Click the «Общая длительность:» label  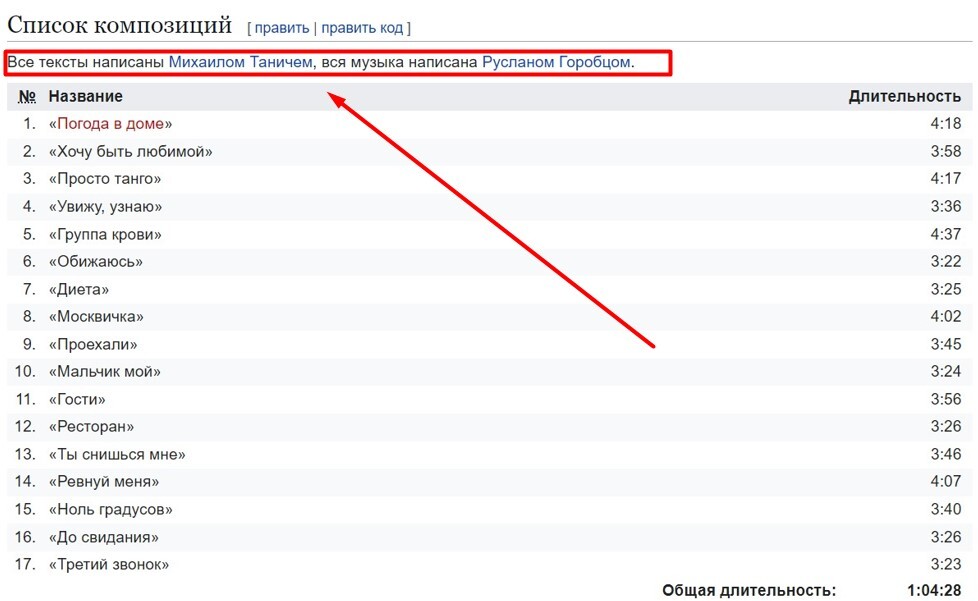[748, 591]
